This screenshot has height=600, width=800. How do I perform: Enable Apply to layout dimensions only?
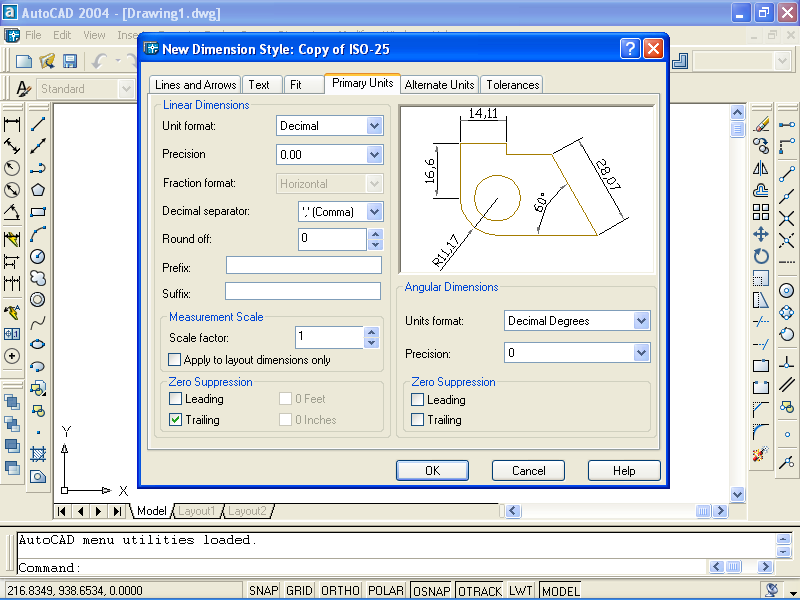point(174,360)
